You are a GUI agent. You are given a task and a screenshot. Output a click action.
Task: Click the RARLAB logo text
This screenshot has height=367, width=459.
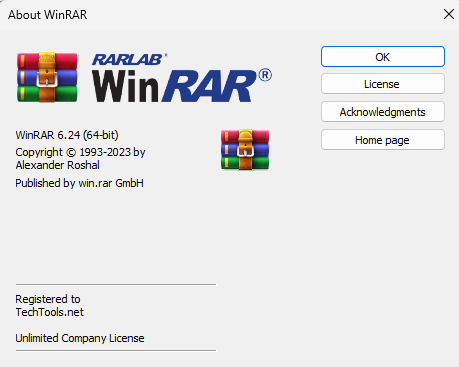(x=130, y=60)
